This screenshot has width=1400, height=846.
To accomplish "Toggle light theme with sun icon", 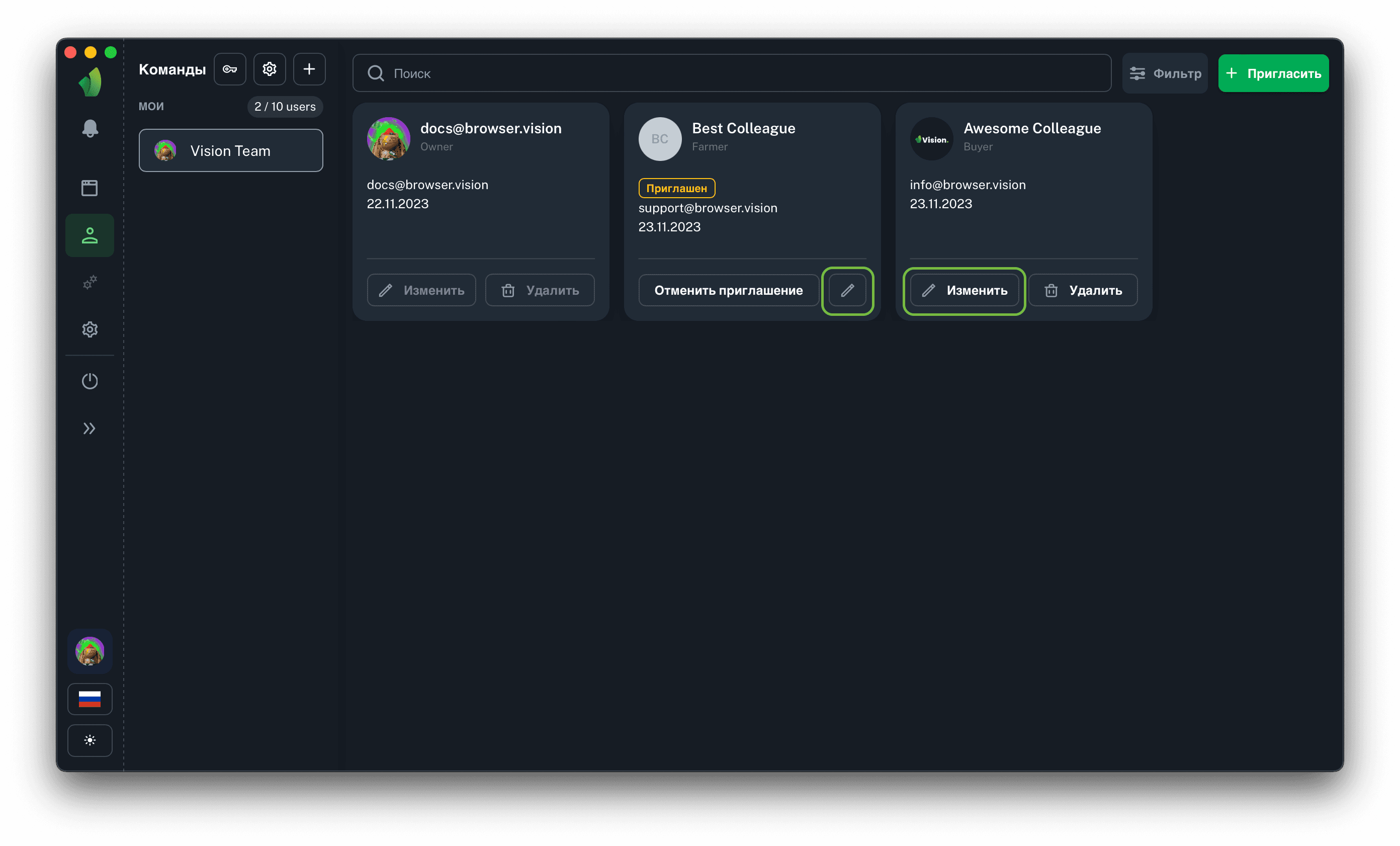I will pyautogui.click(x=90, y=740).
